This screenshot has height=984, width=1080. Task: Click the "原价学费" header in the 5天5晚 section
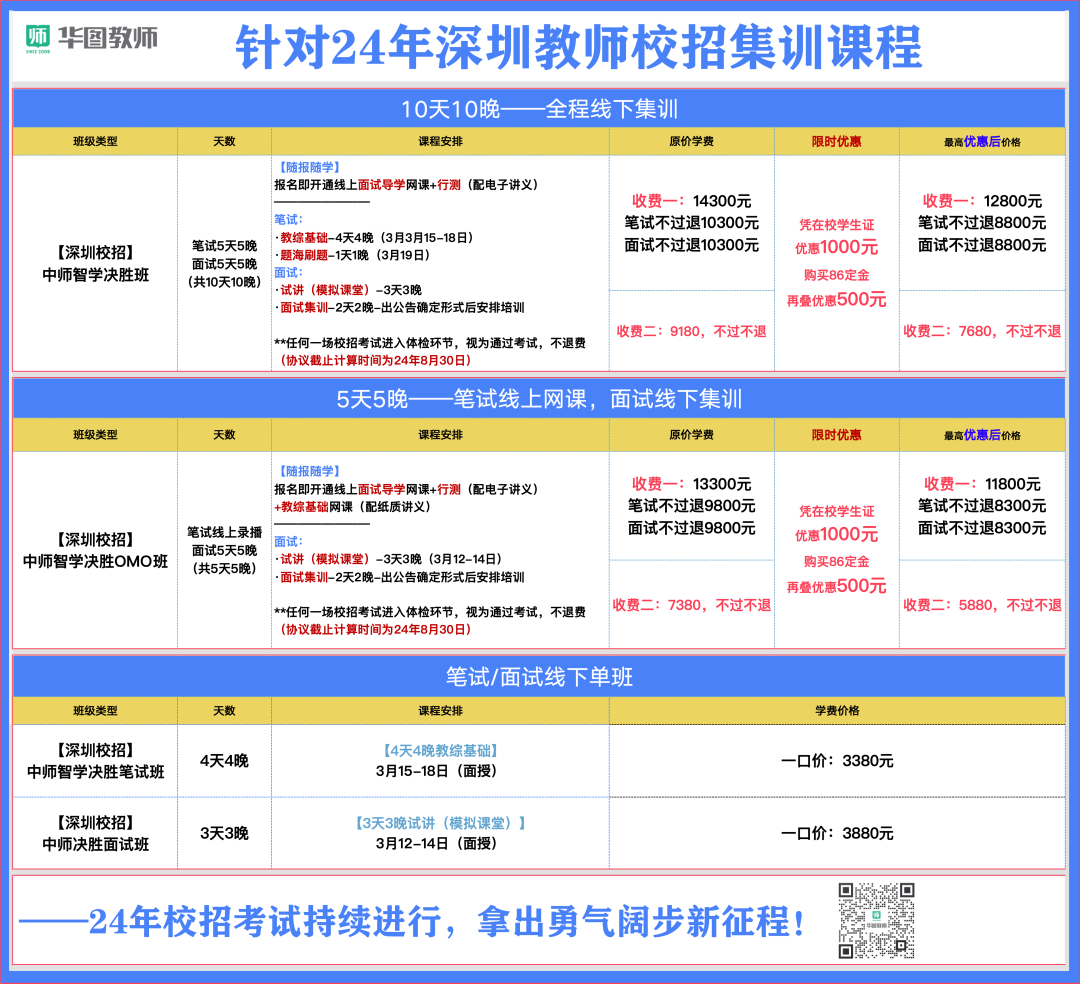tap(692, 435)
